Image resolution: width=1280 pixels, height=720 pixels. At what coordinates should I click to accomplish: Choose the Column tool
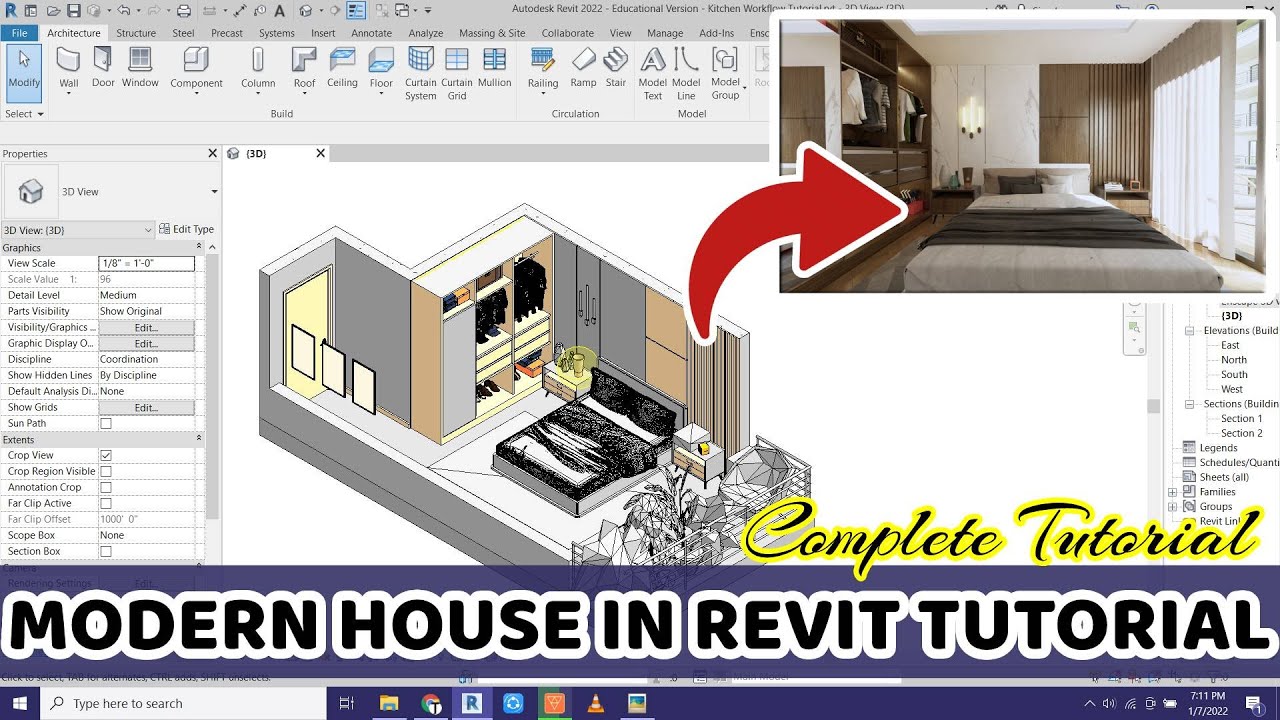[x=258, y=70]
